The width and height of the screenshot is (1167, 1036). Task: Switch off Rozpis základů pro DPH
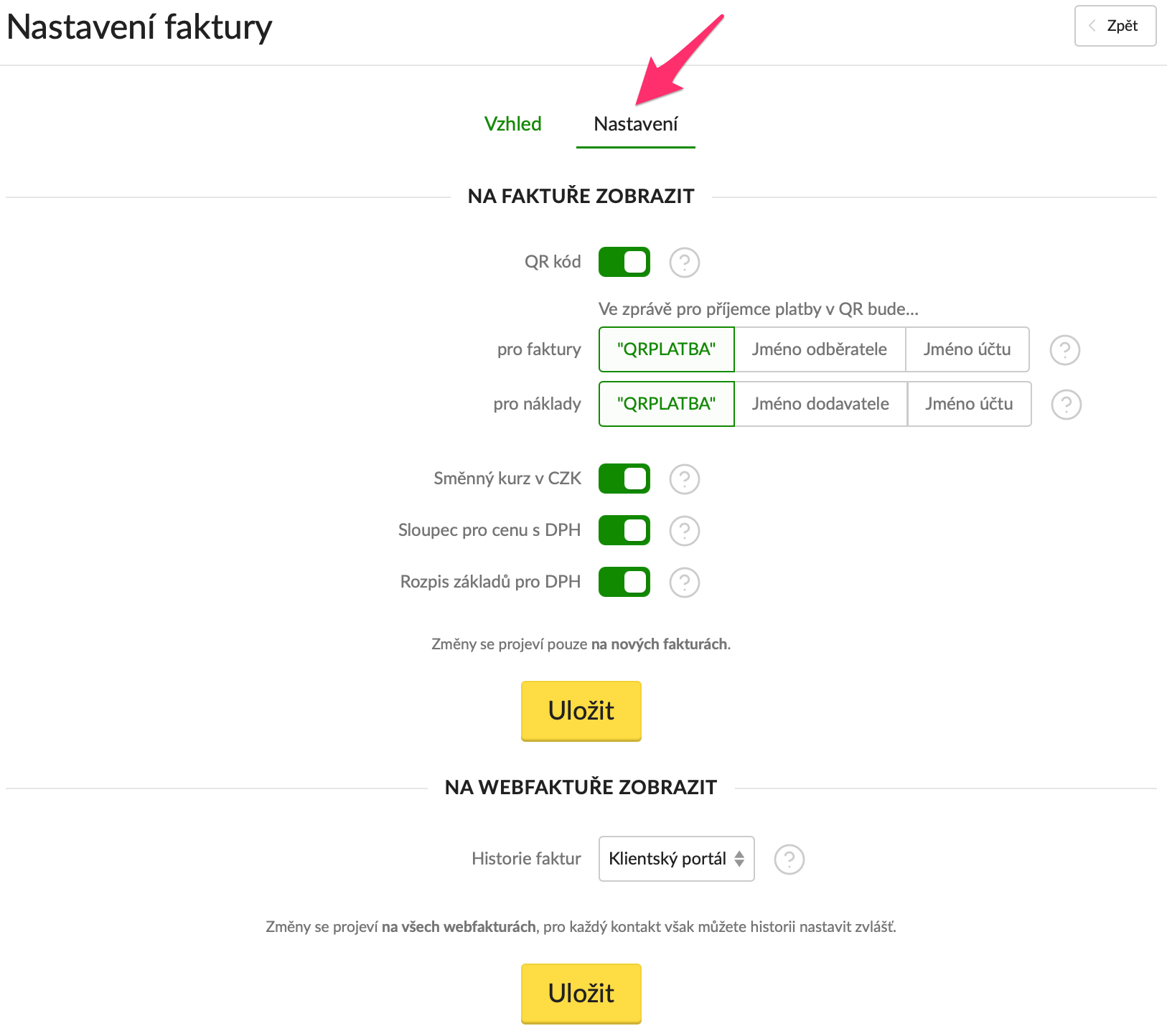coord(624,583)
